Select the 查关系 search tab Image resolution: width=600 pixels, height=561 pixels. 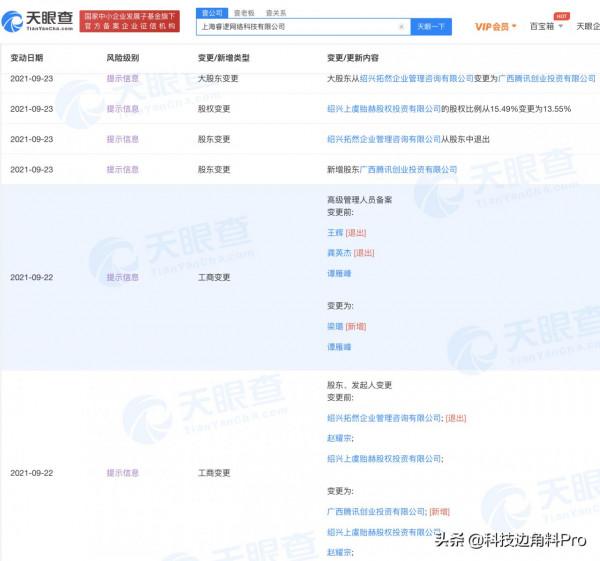point(276,13)
